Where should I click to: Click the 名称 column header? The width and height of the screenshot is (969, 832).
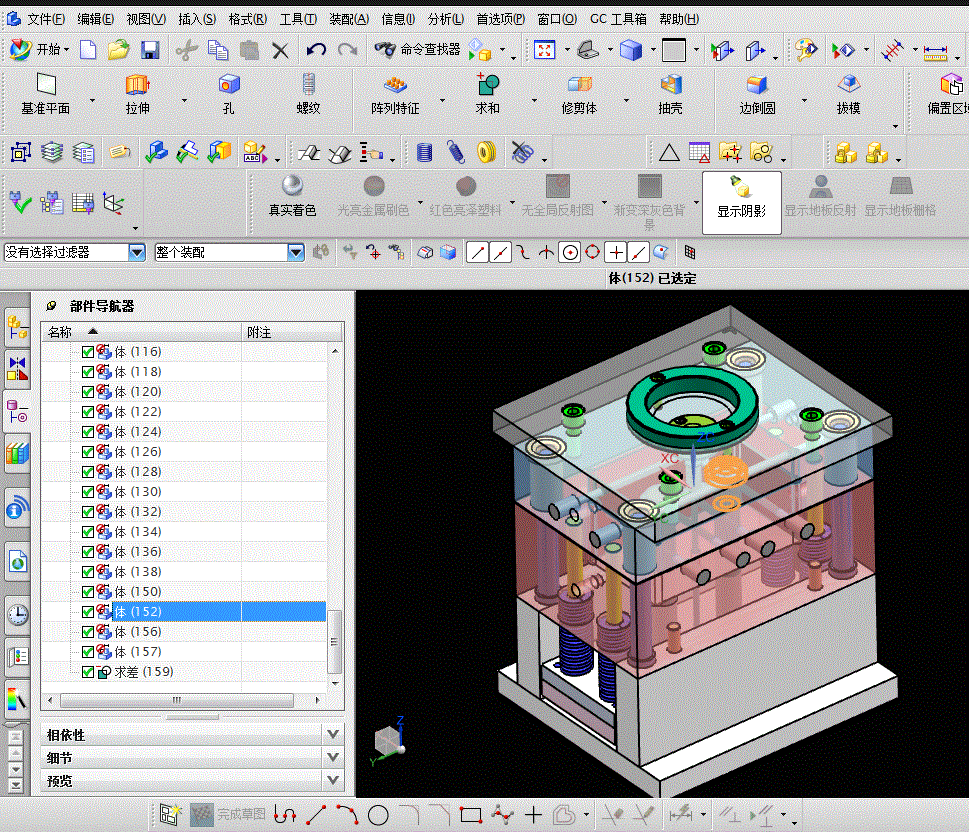pos(60,332)
